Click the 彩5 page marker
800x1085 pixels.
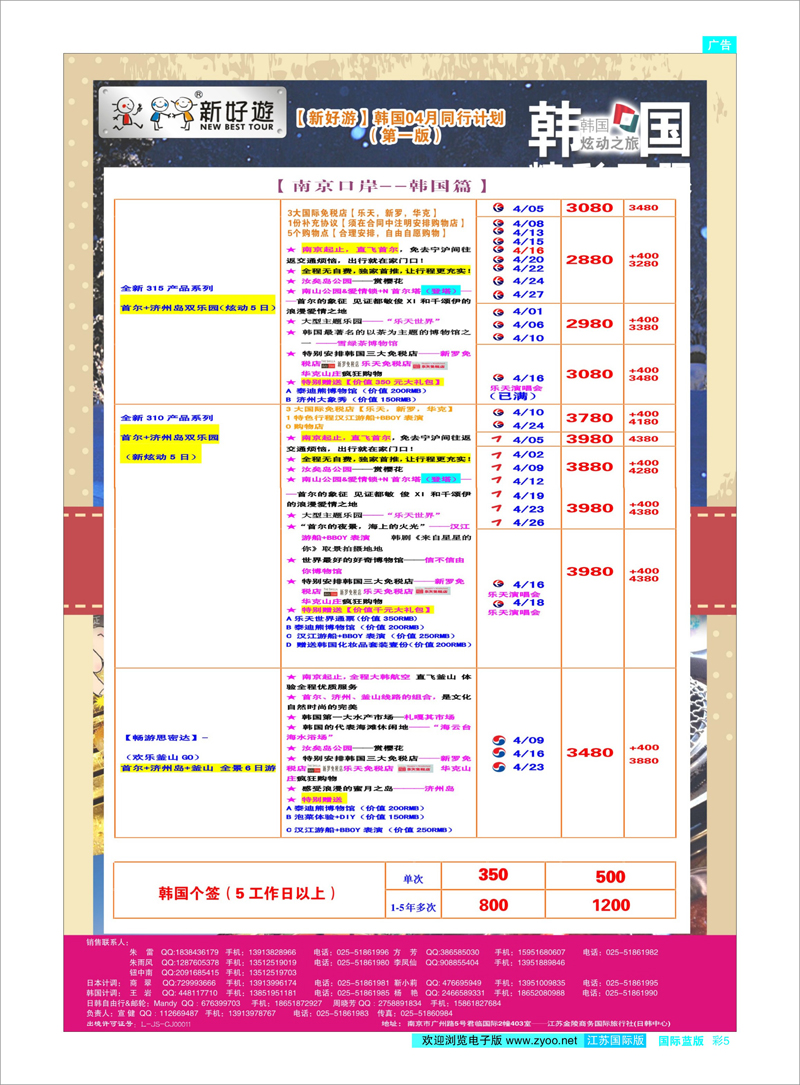[721, 1041]
